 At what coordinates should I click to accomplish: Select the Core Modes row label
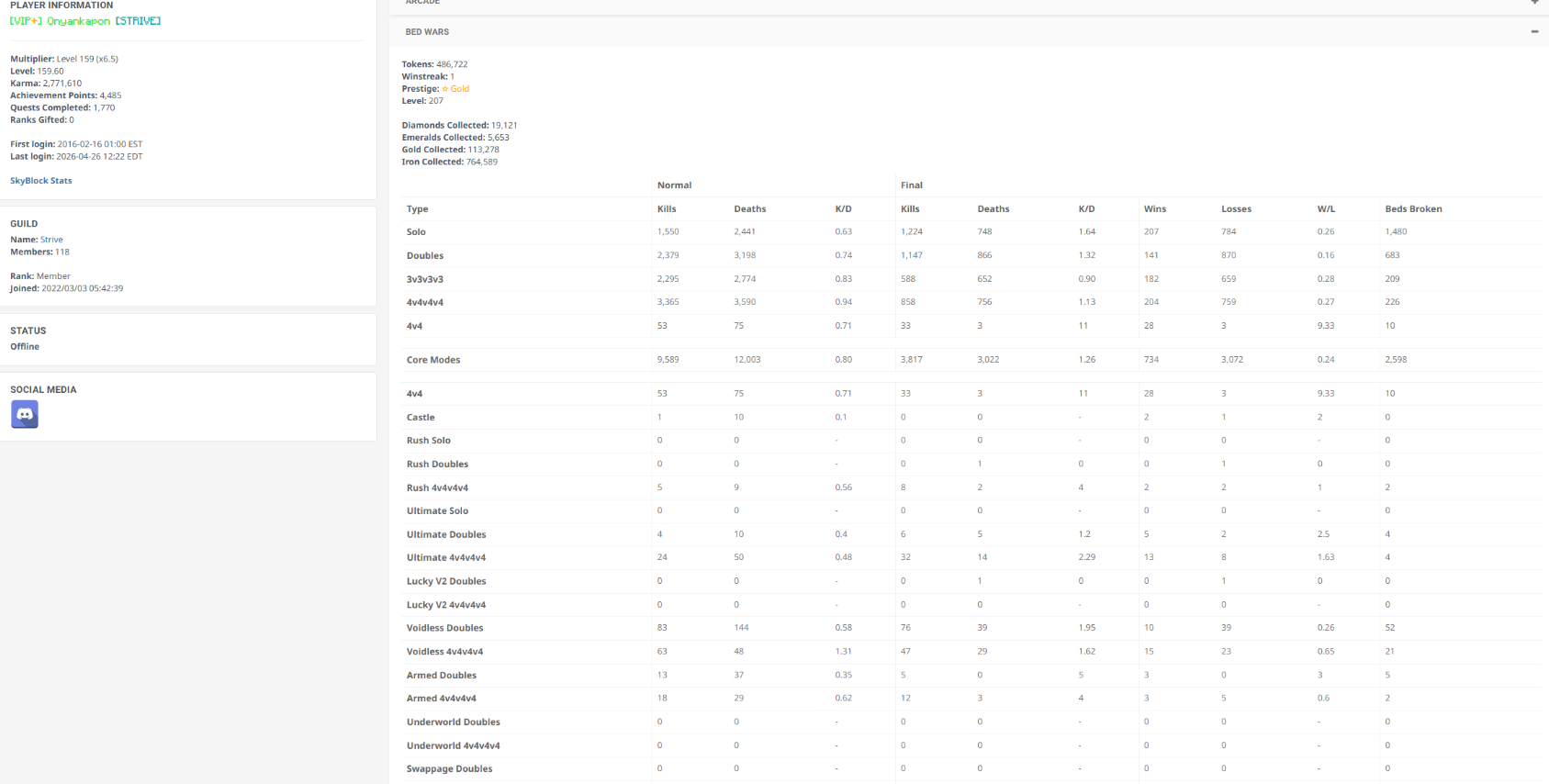(433, 360)
